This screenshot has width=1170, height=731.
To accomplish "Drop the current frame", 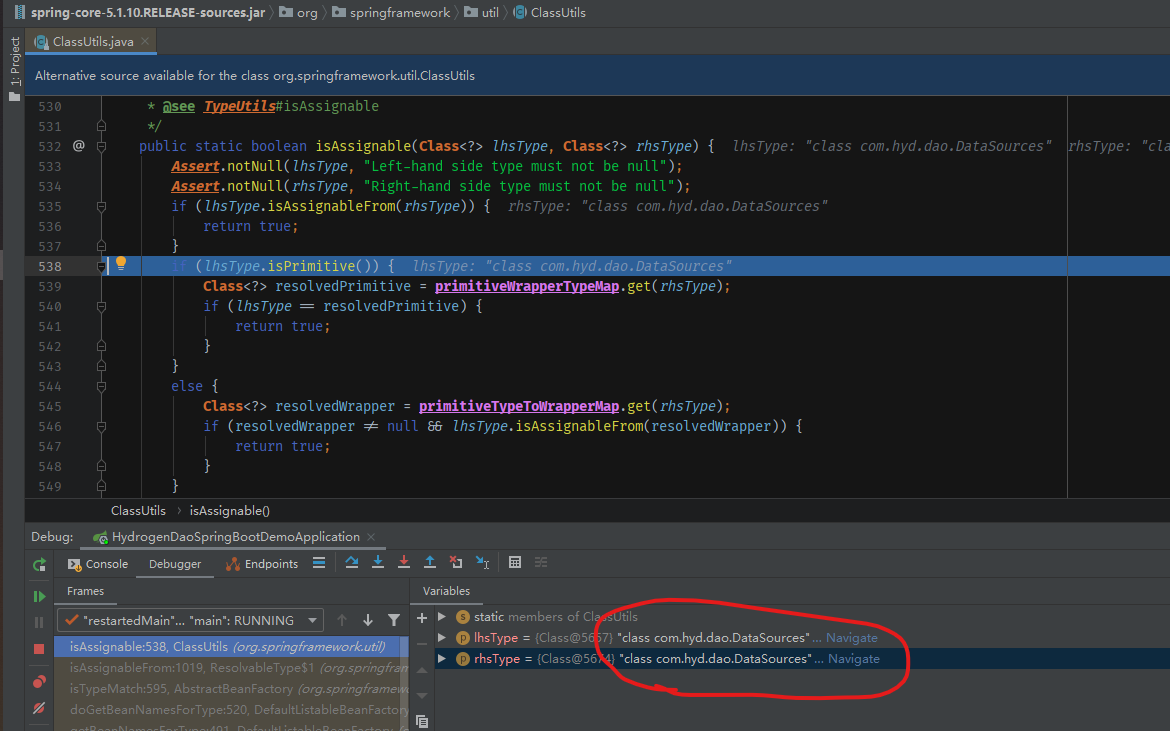I will 456,562.
